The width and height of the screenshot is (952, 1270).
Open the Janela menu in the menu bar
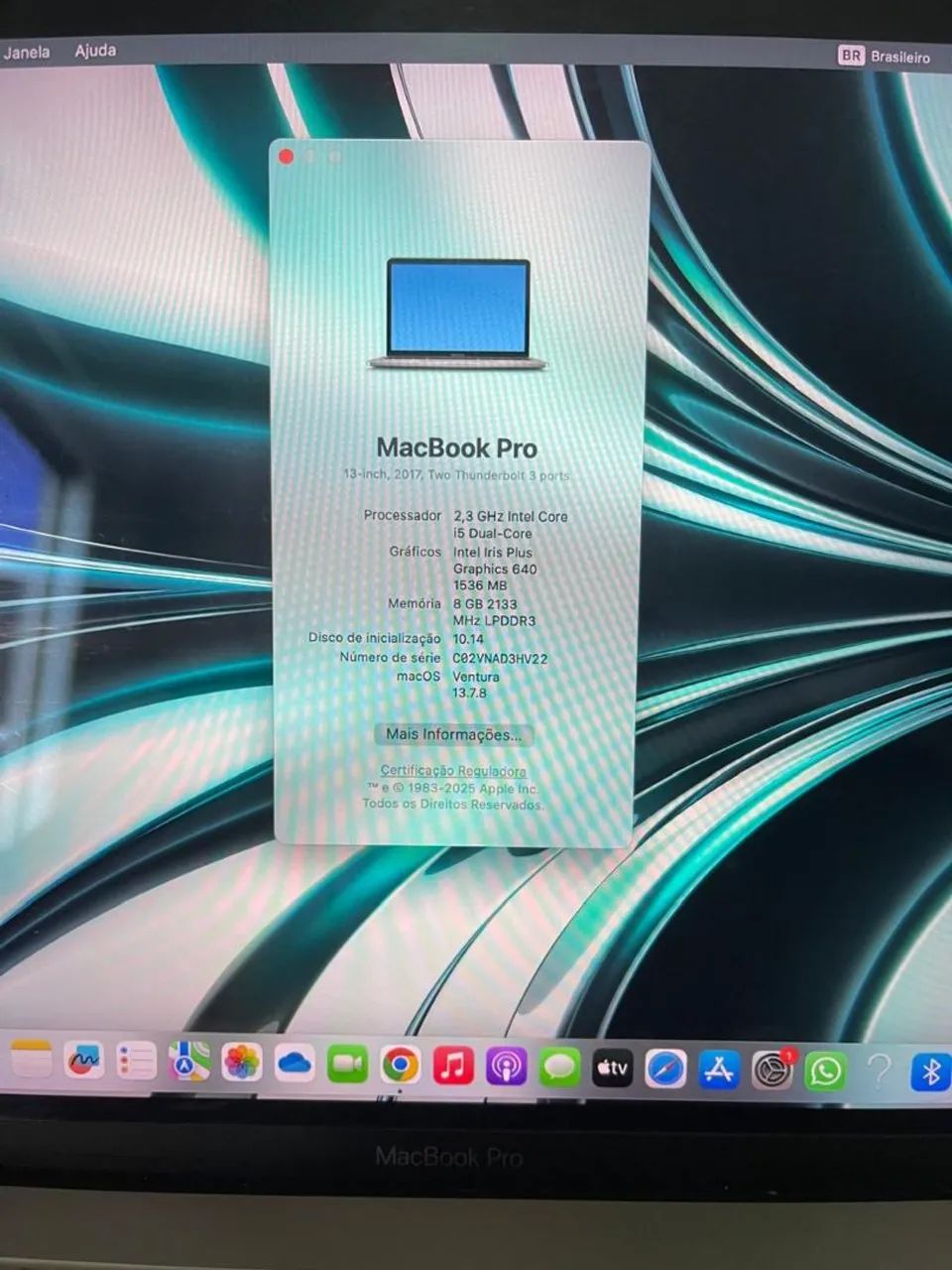click(27, 52)
